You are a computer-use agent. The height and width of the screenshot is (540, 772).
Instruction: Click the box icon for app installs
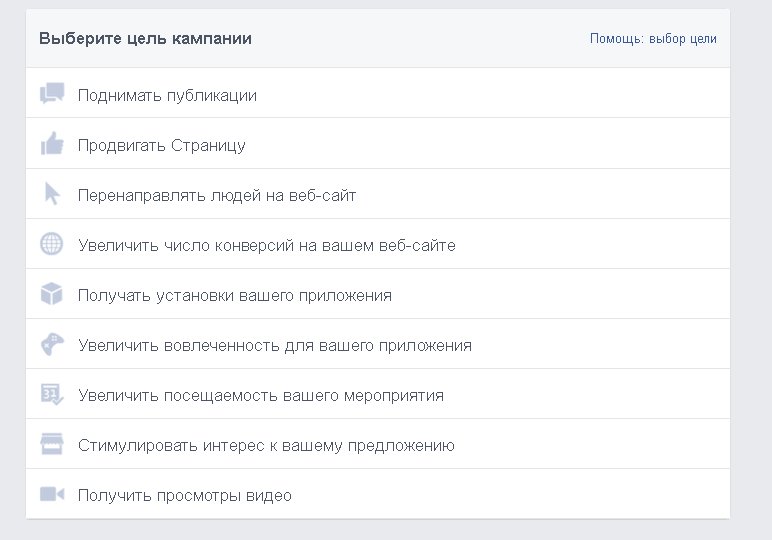pos(52,294)
